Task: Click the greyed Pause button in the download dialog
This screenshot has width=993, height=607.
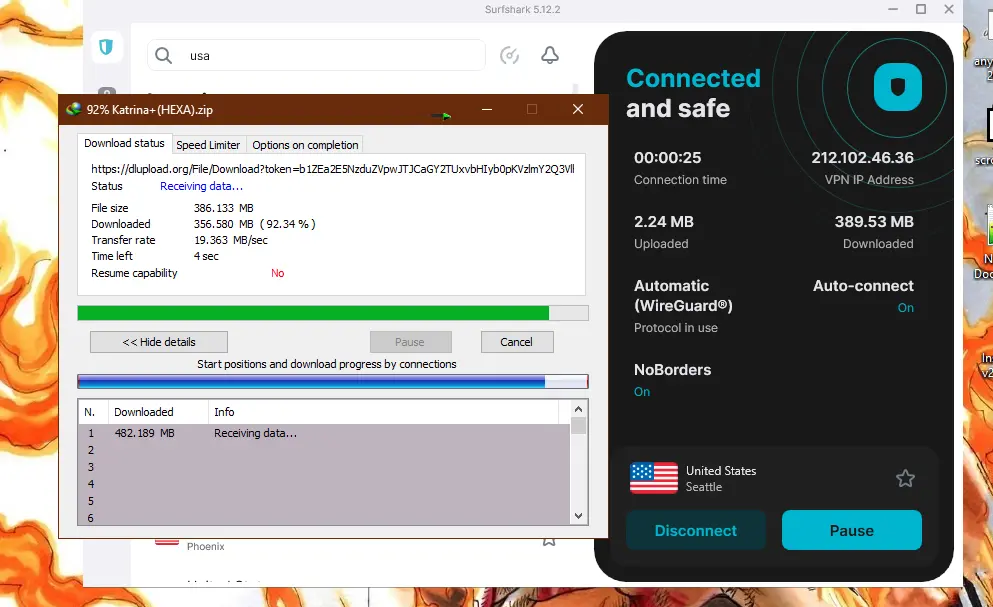Action: pyautogui.click(x=410, y=342)
